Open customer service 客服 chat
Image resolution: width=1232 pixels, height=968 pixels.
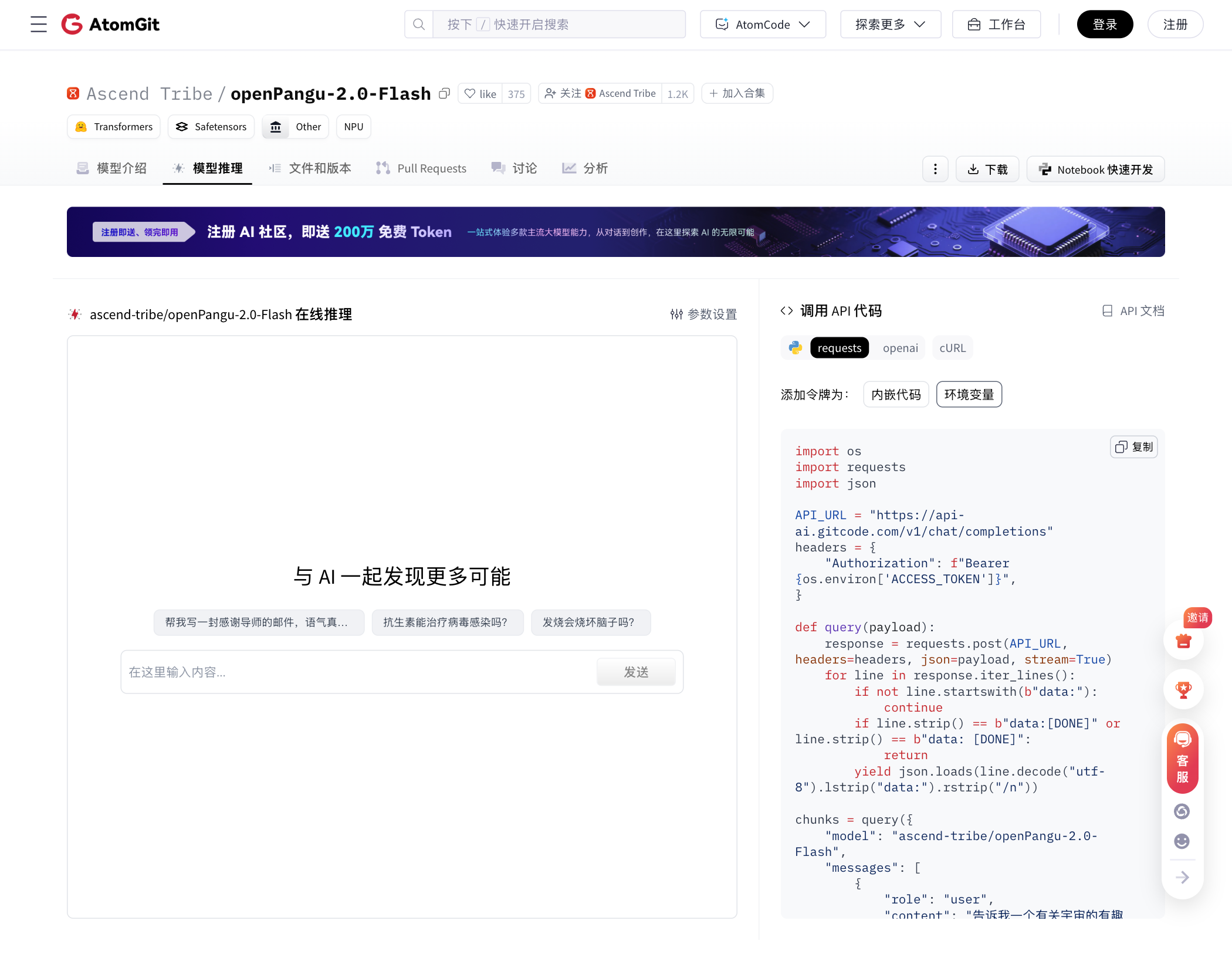tap(1183, 758)
